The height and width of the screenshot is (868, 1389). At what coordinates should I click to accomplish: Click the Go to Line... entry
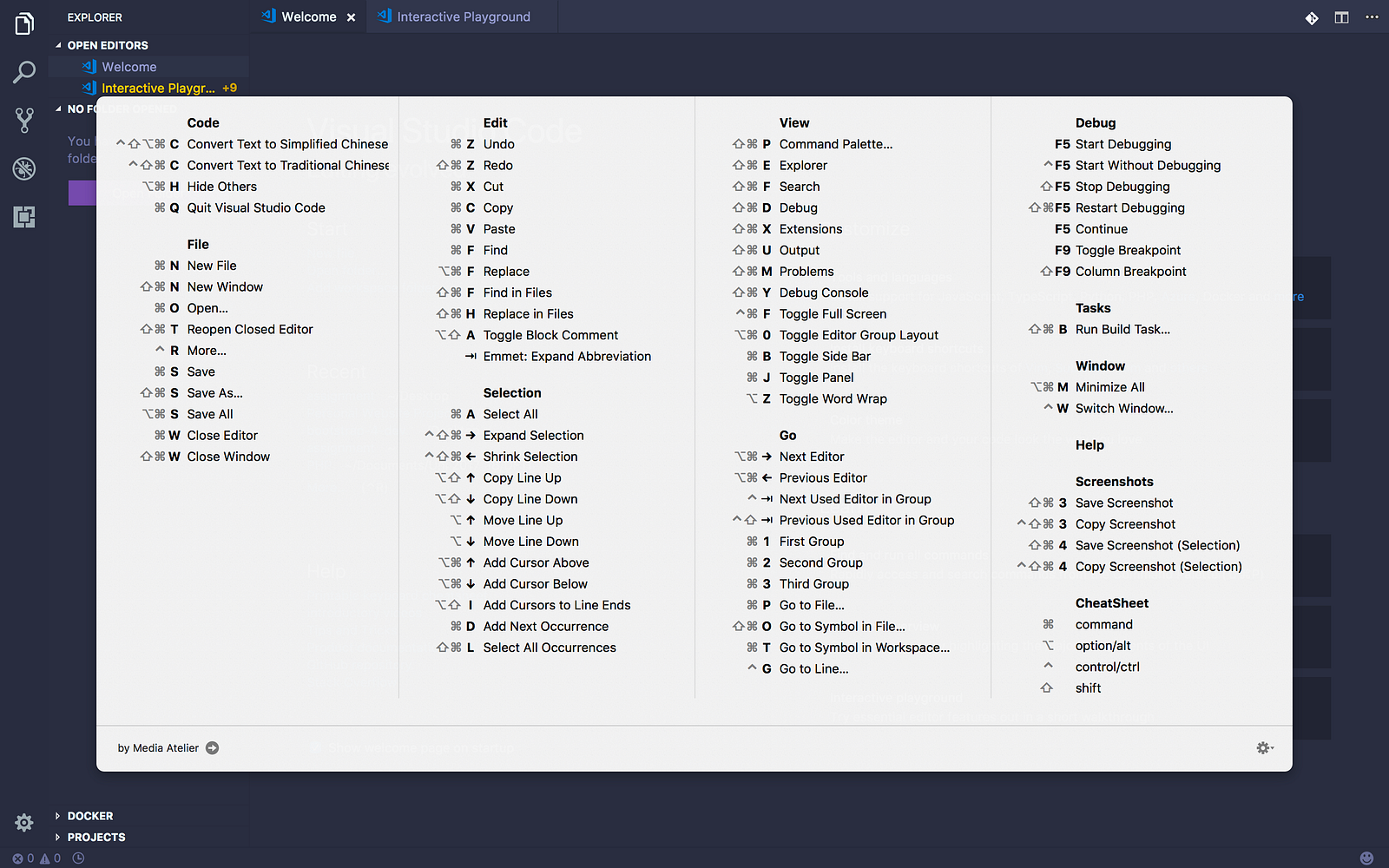click(x=814, y=668)
